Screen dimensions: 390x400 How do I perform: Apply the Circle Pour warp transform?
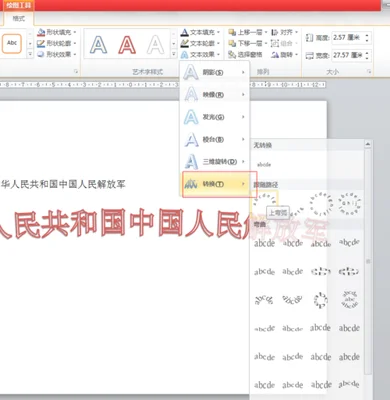(321, 300)
